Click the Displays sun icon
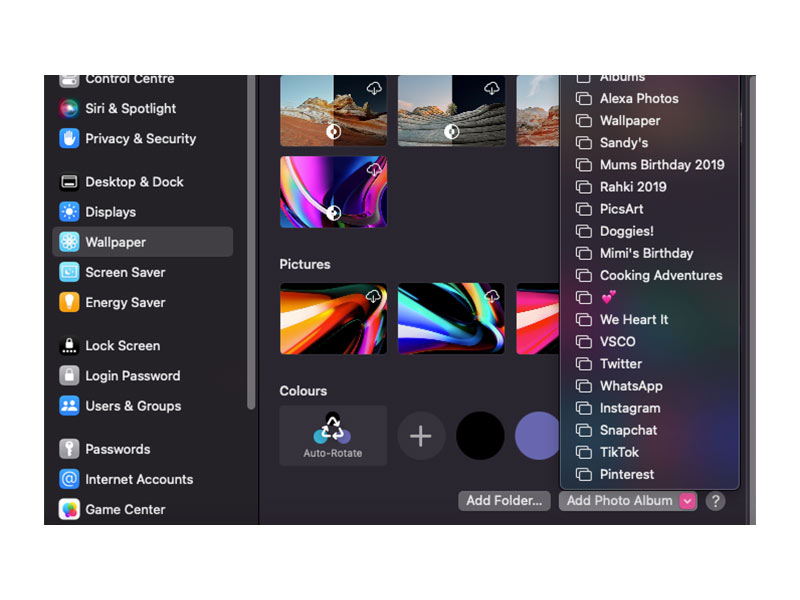 click(x=69, y=212)
